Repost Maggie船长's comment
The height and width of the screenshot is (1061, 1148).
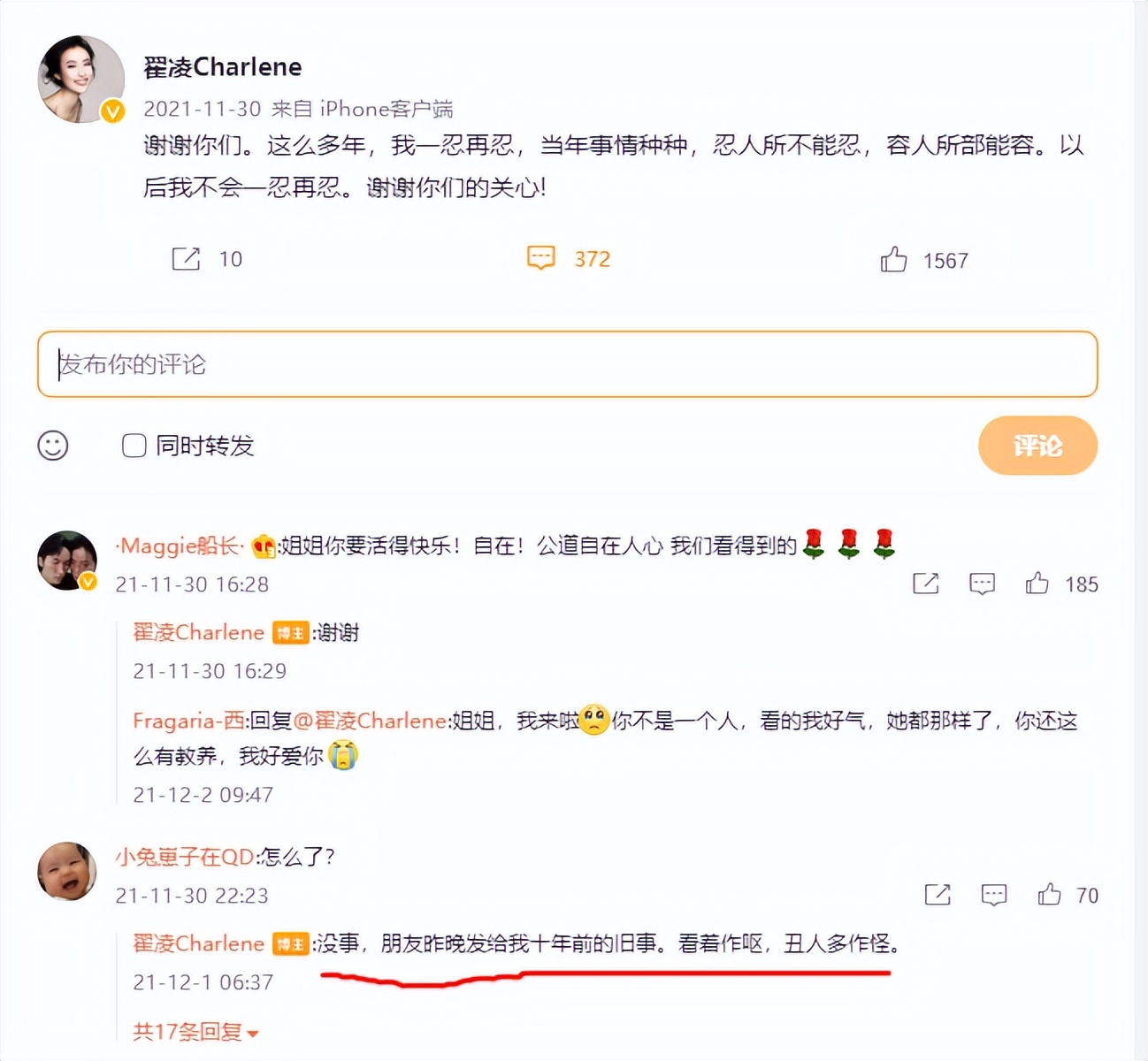(x=925, y=584)
